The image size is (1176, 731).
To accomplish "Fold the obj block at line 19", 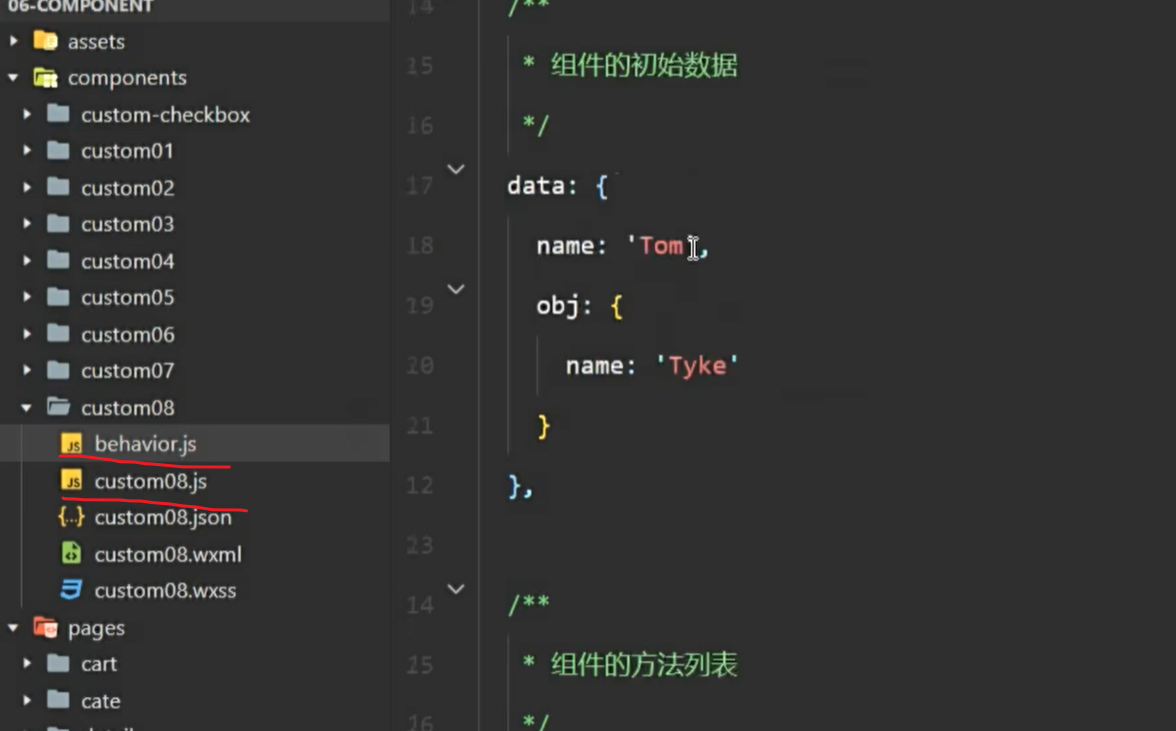I will coord(456,290).
